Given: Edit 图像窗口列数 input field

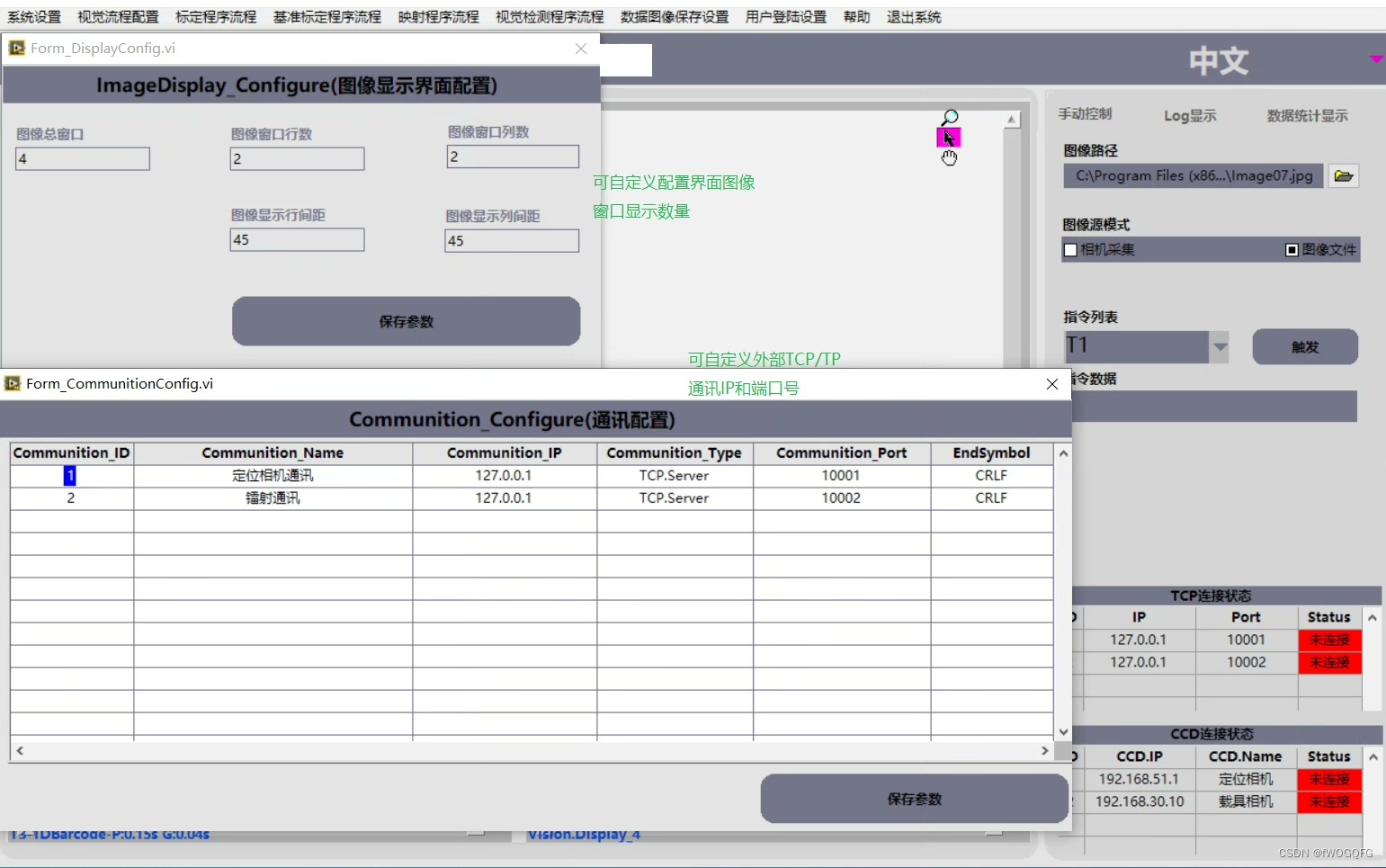Looking at the screenshot, I should tap(513, 157).
